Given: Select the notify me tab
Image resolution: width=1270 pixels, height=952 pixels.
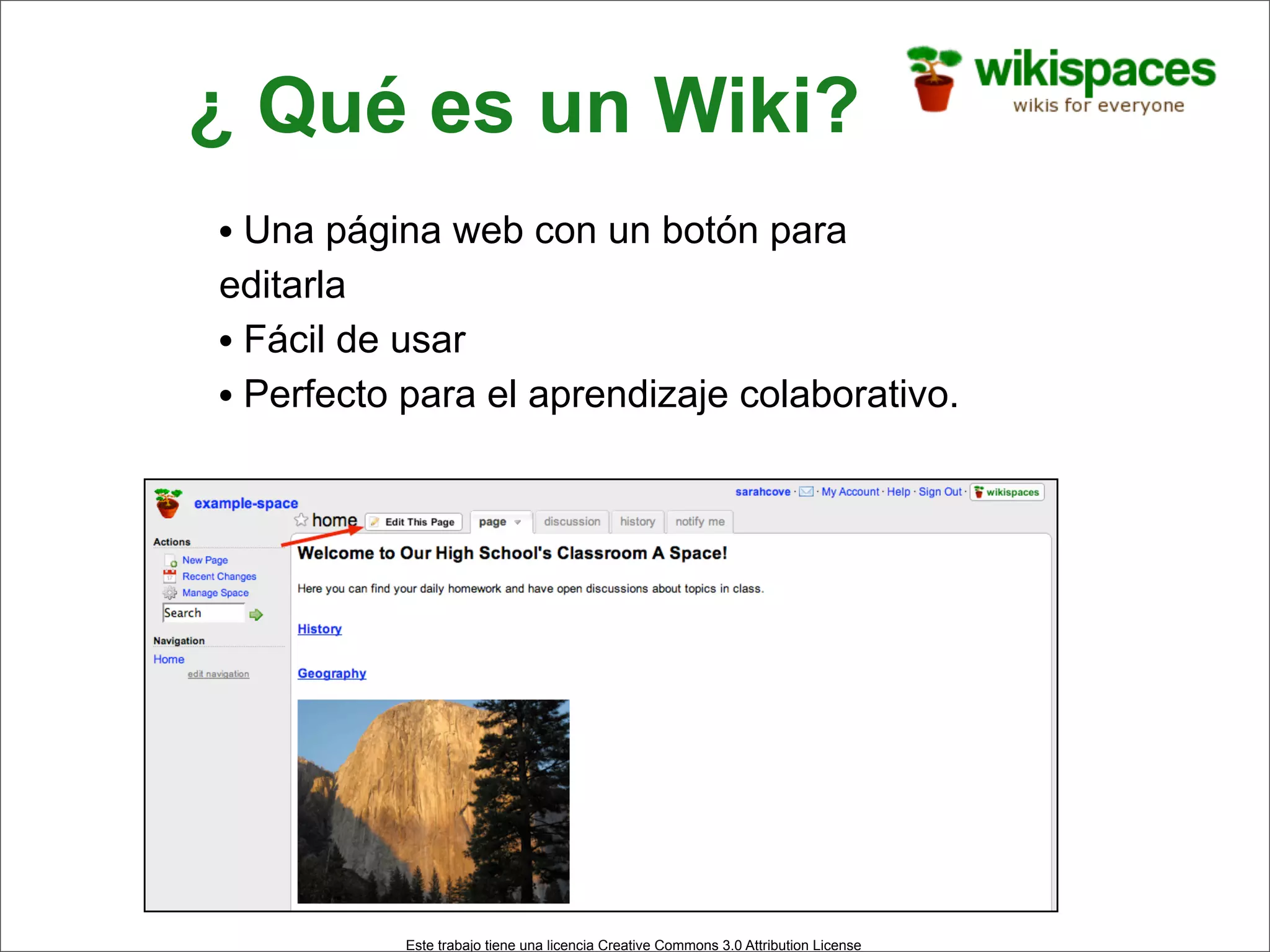Looking at the screenshot, I should [x=699, y=522].
